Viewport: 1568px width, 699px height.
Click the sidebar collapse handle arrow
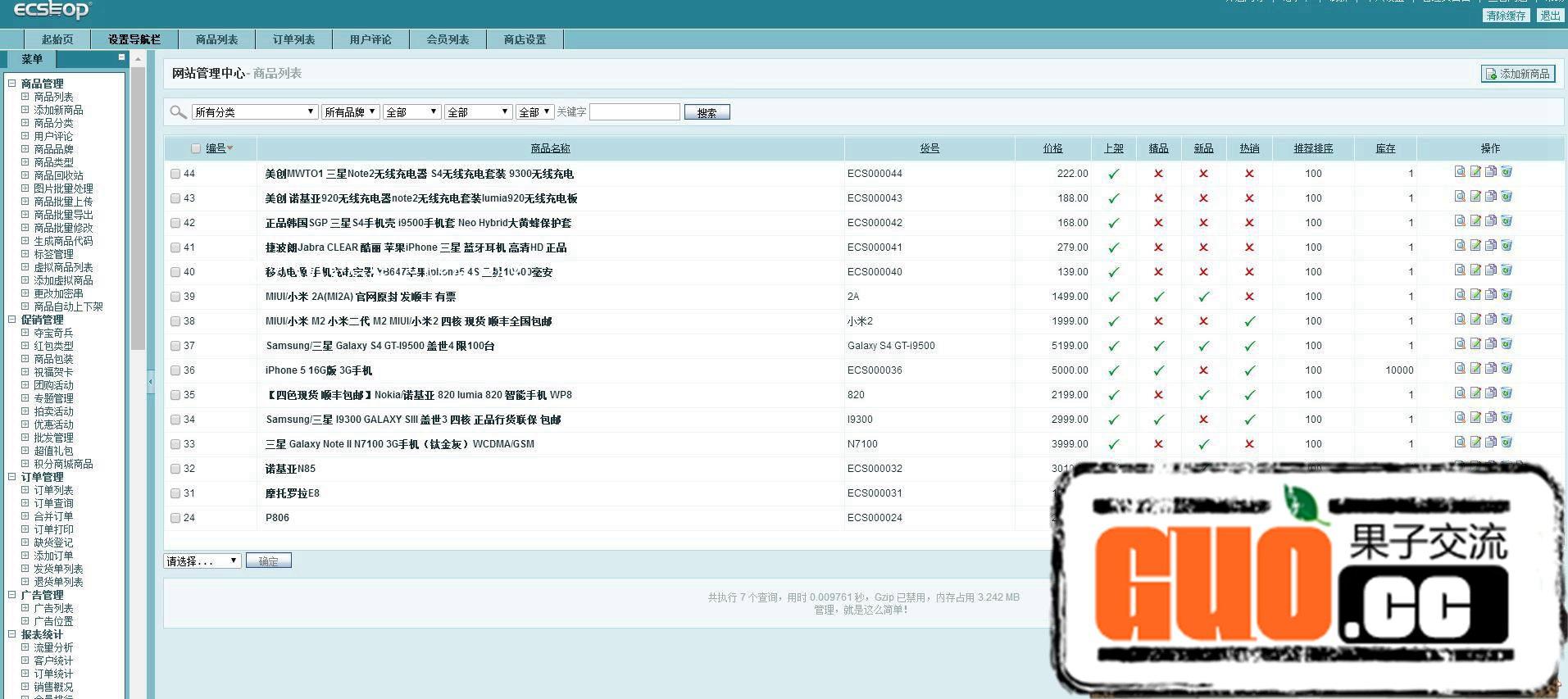pos(151,381)
